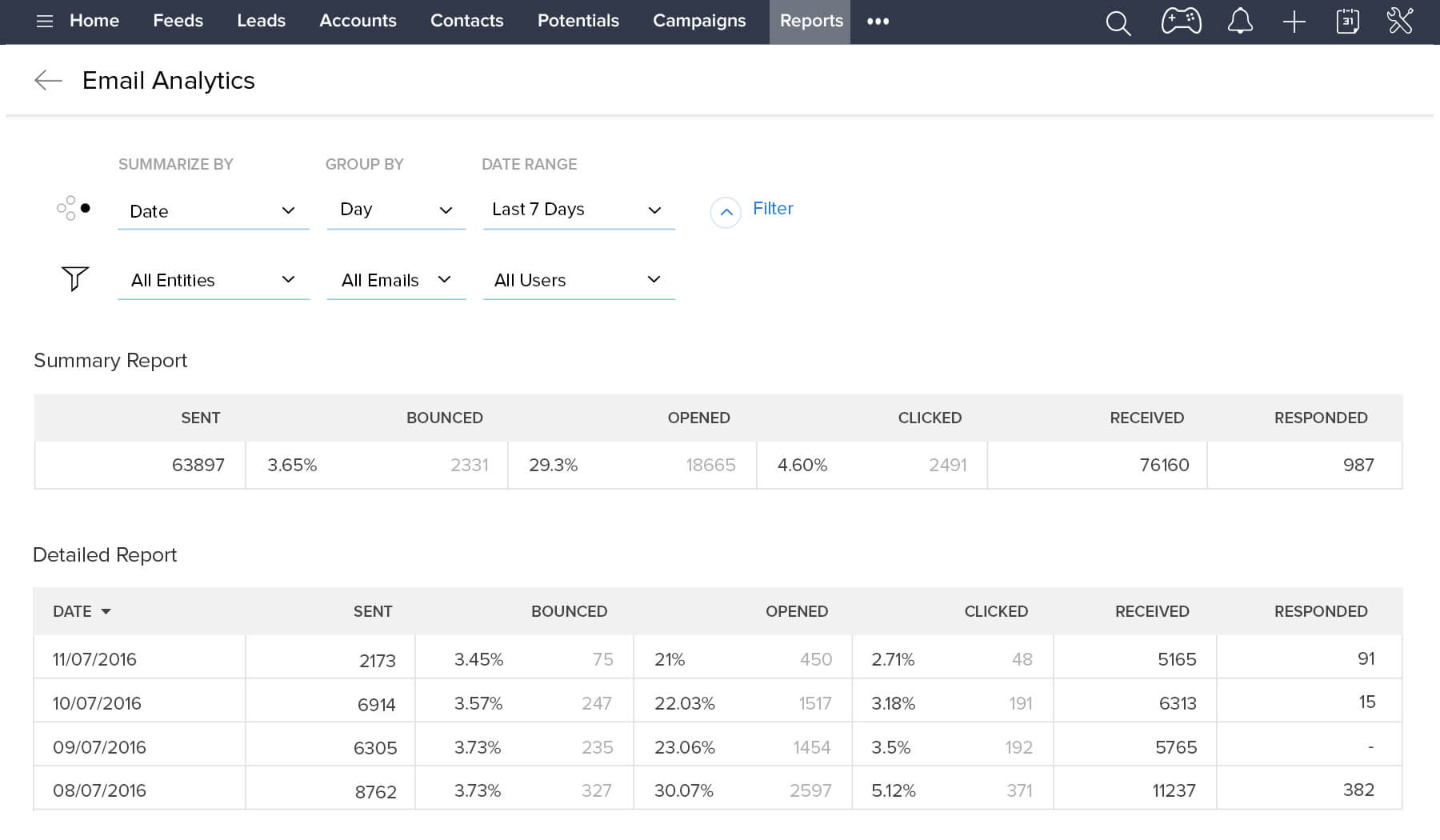The height and width of the screenshot is (840, 1440).
Task: Open the hamburger navigation menu
Action: pos(45,22)
